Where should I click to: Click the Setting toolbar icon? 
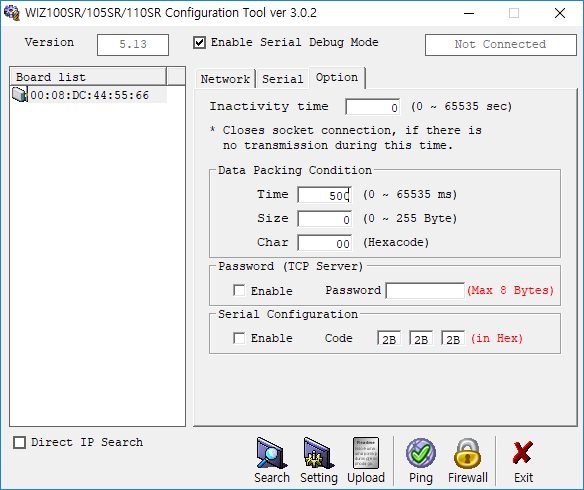(x=318, y=454)
